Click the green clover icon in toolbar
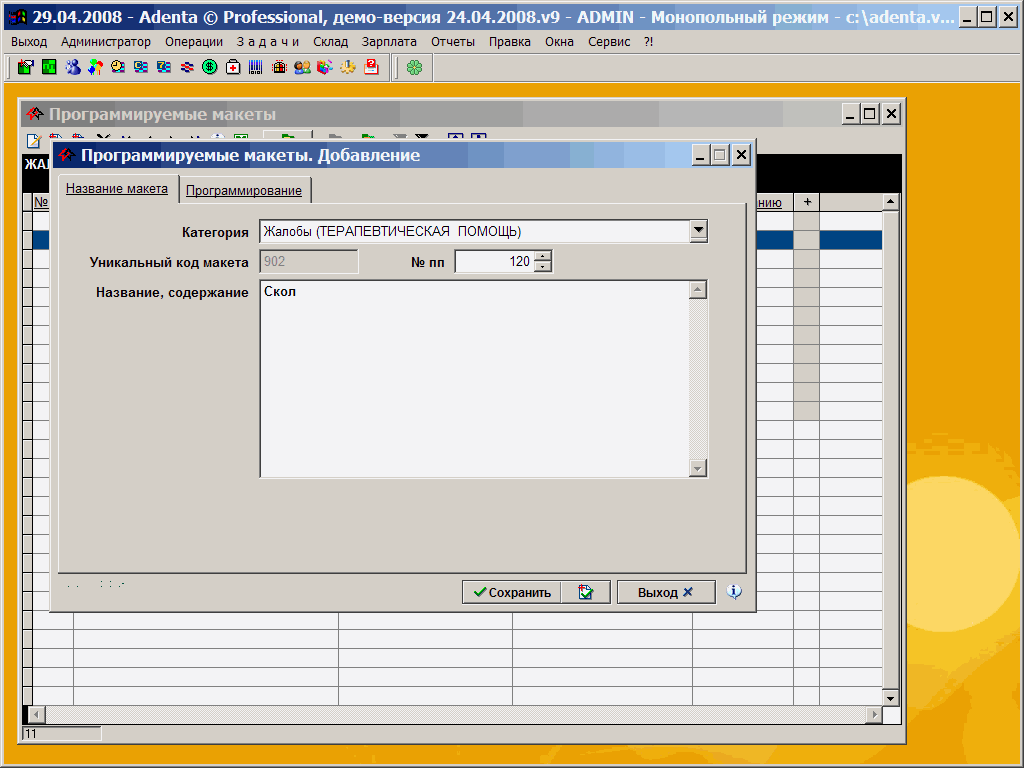1024x768 pixels. click(x=414, y=67)
